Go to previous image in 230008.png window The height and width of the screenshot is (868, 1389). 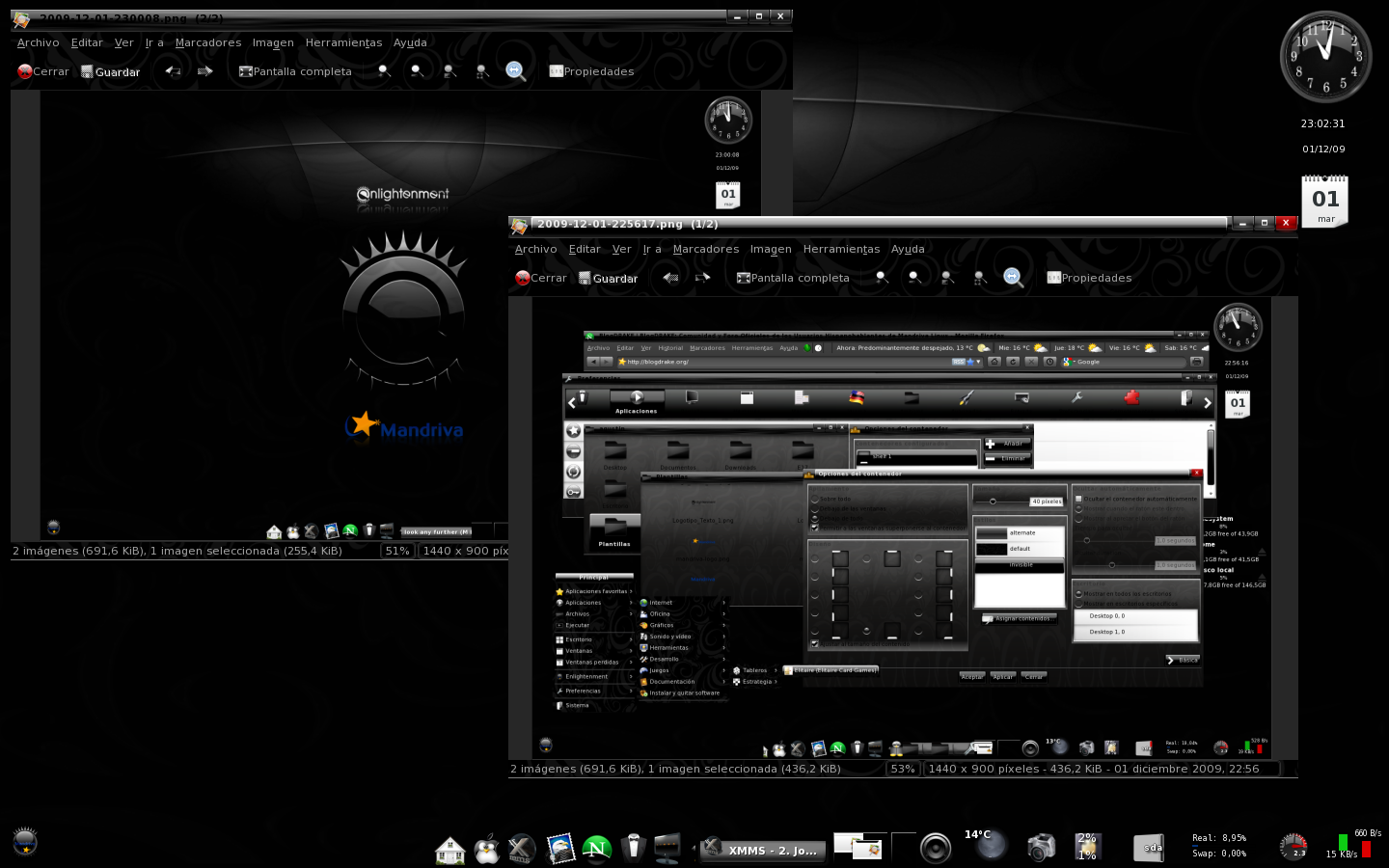tap(173, 71)
